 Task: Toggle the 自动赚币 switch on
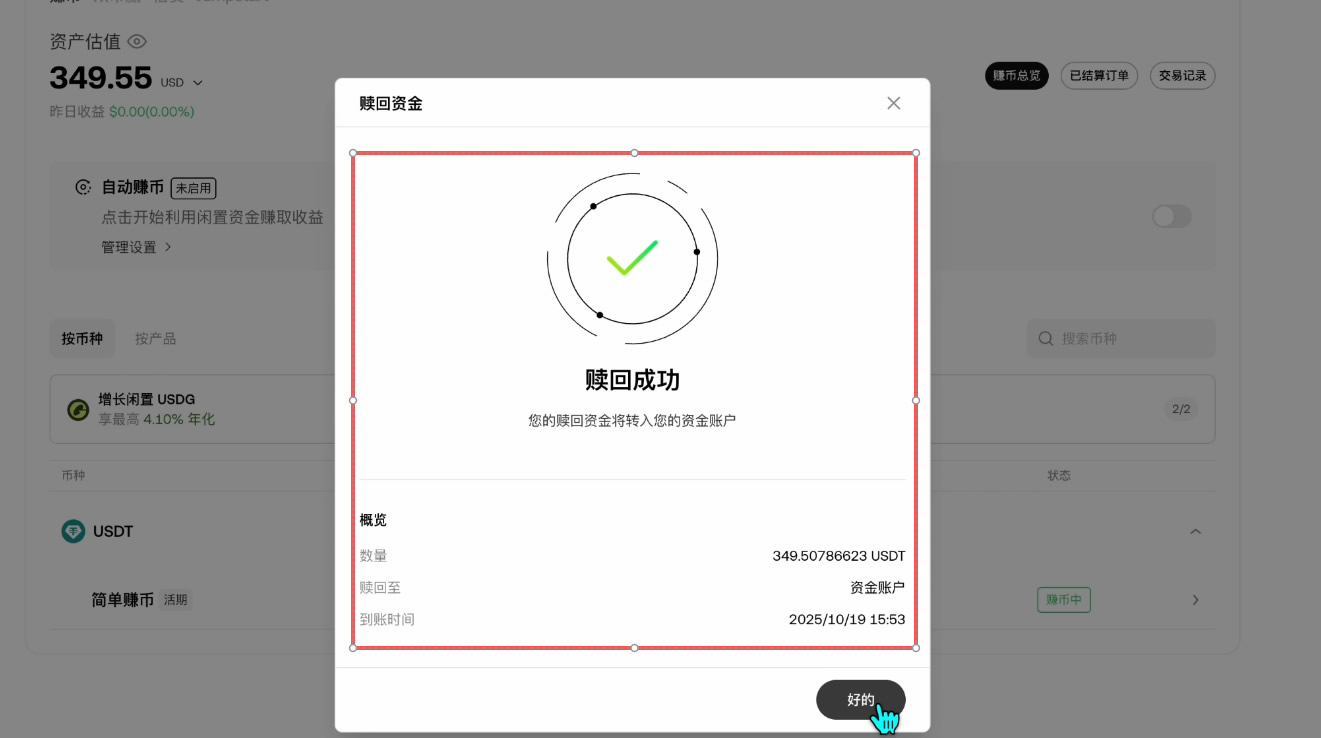point(1170,216)
